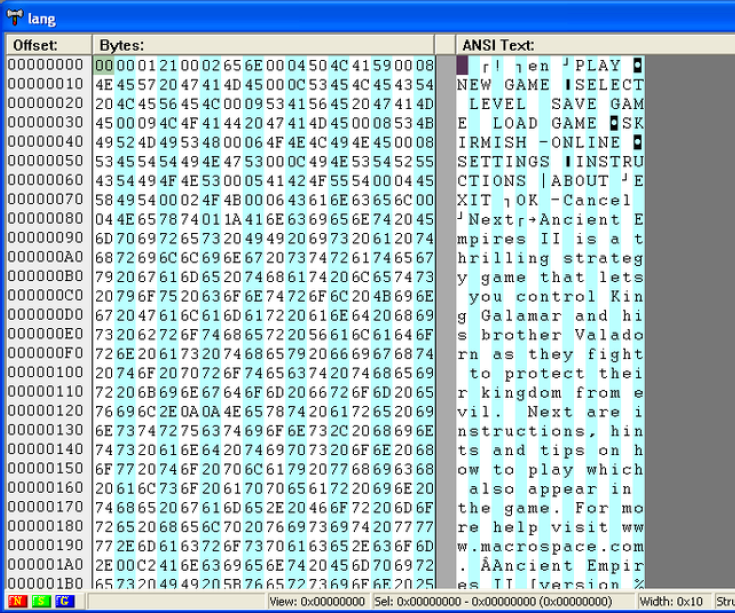The width and height of the screenshot is (735, 613).
Task: Select offset row 000000B0
Action: coord(45,276)
